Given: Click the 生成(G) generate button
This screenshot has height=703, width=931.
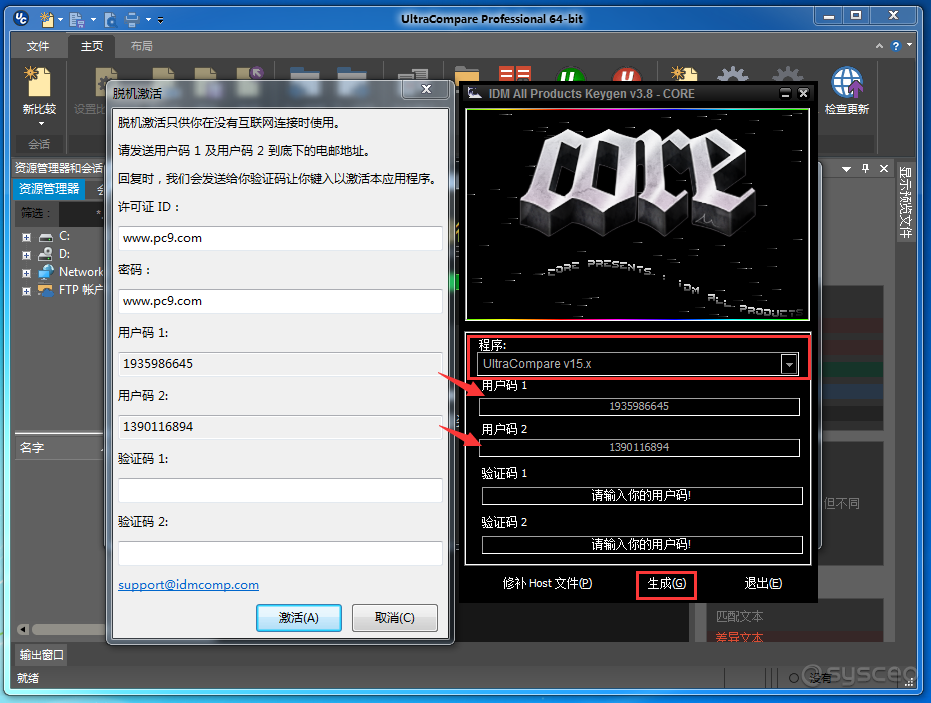Looking at the screenshot, I should (x=666, y=584).
